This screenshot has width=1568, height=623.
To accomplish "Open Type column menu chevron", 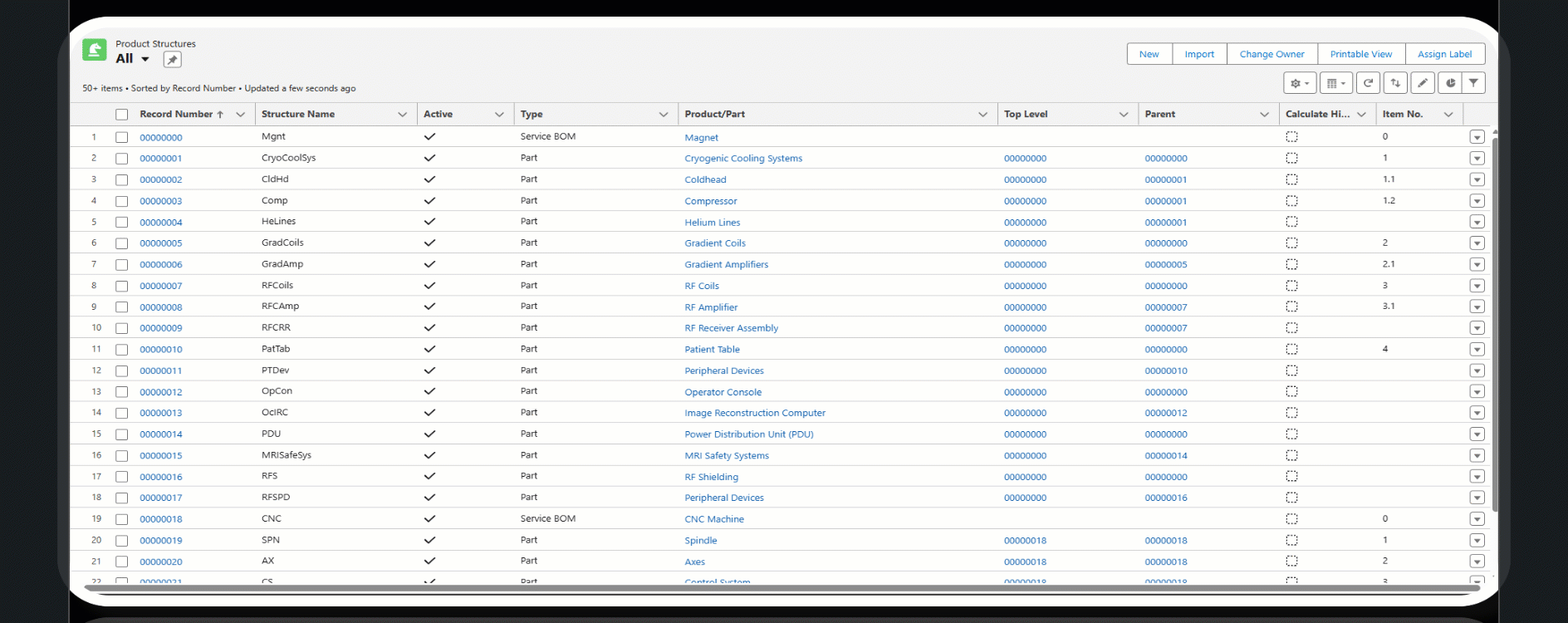I will click(x=664, y=115).
